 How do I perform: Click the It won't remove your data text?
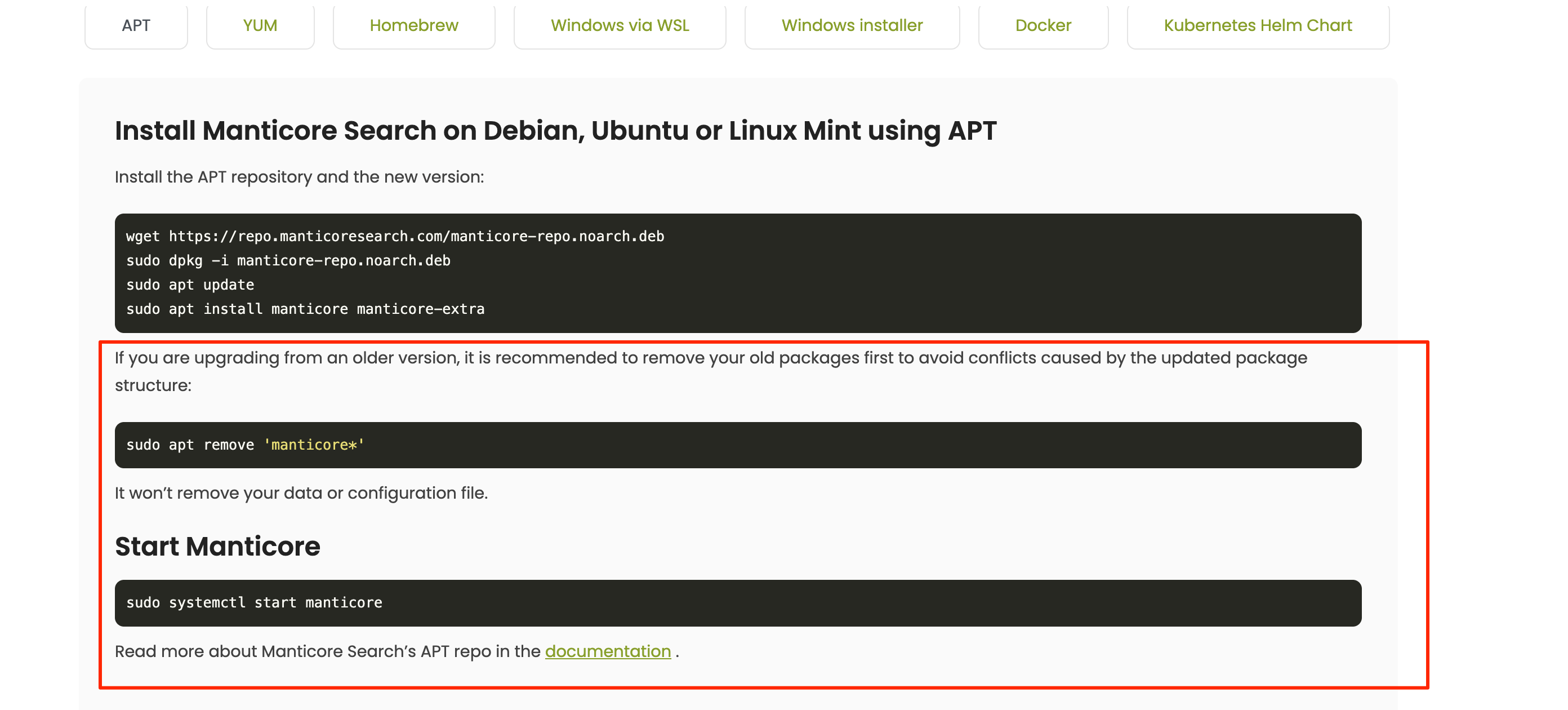(301, 493)
